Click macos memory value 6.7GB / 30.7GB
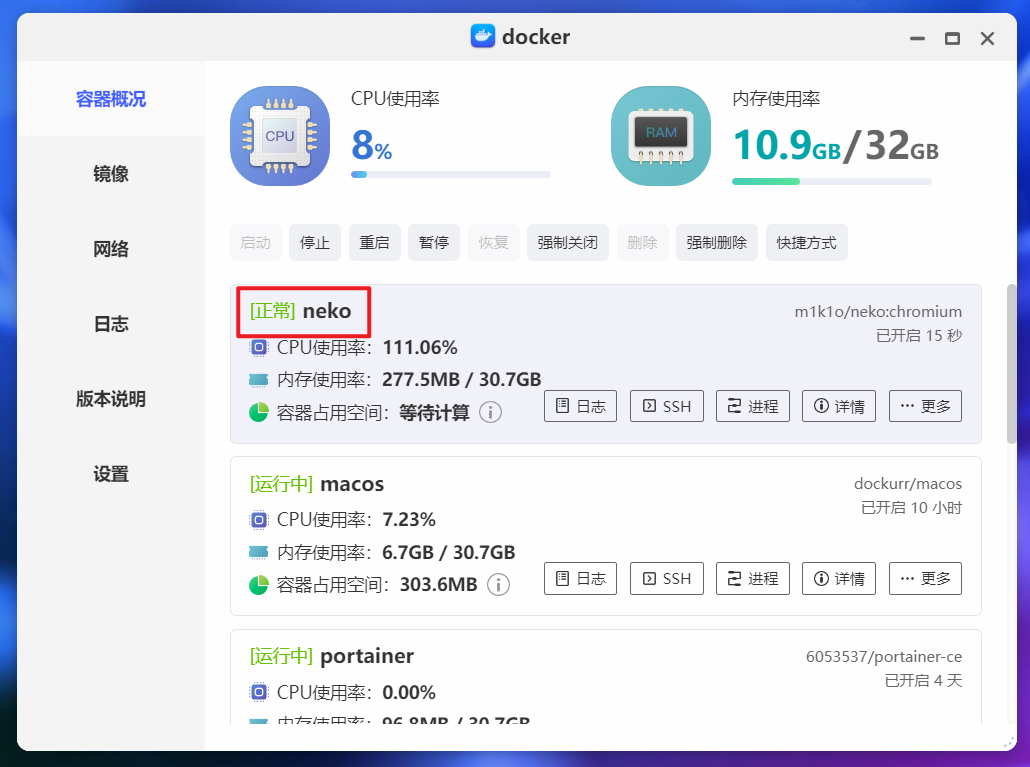1030x767 pixels. (449, 552)
